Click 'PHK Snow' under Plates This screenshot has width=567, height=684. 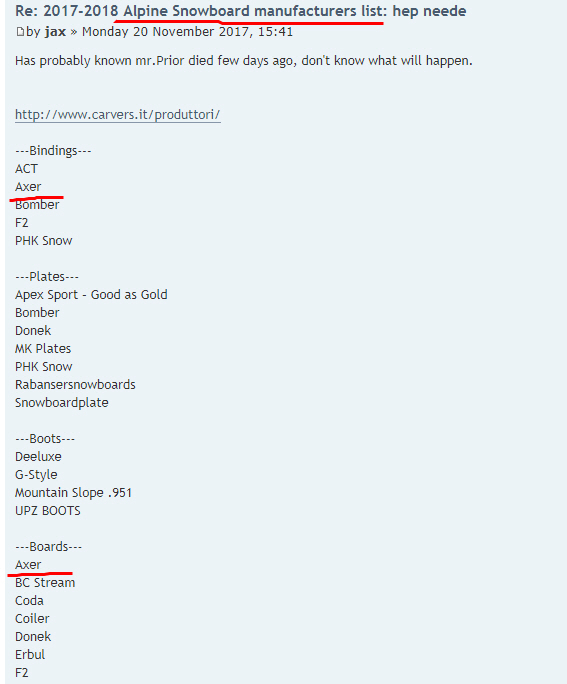[44, 366]
